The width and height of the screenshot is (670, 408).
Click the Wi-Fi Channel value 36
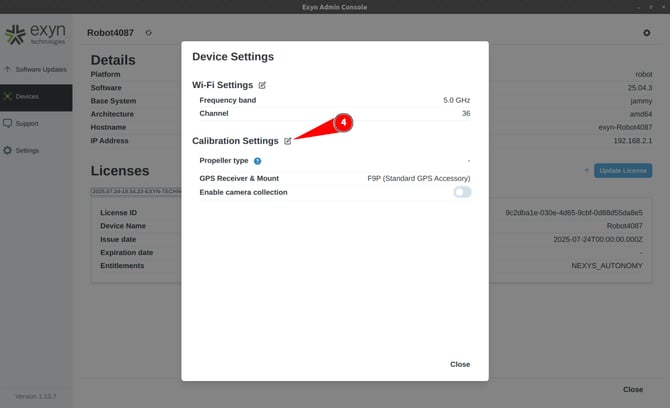tap(465, 114)
